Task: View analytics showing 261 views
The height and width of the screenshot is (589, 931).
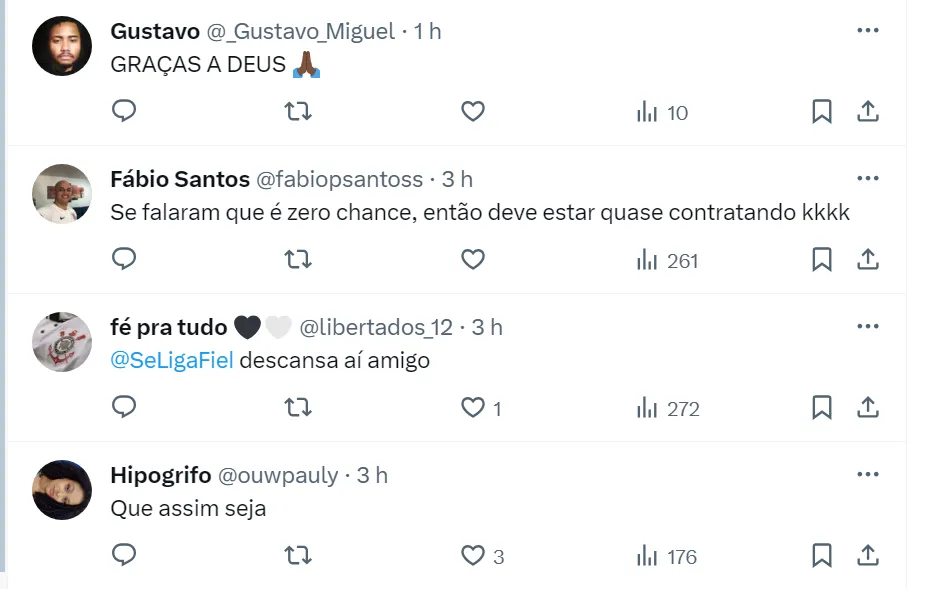Action: pos(667,260)
